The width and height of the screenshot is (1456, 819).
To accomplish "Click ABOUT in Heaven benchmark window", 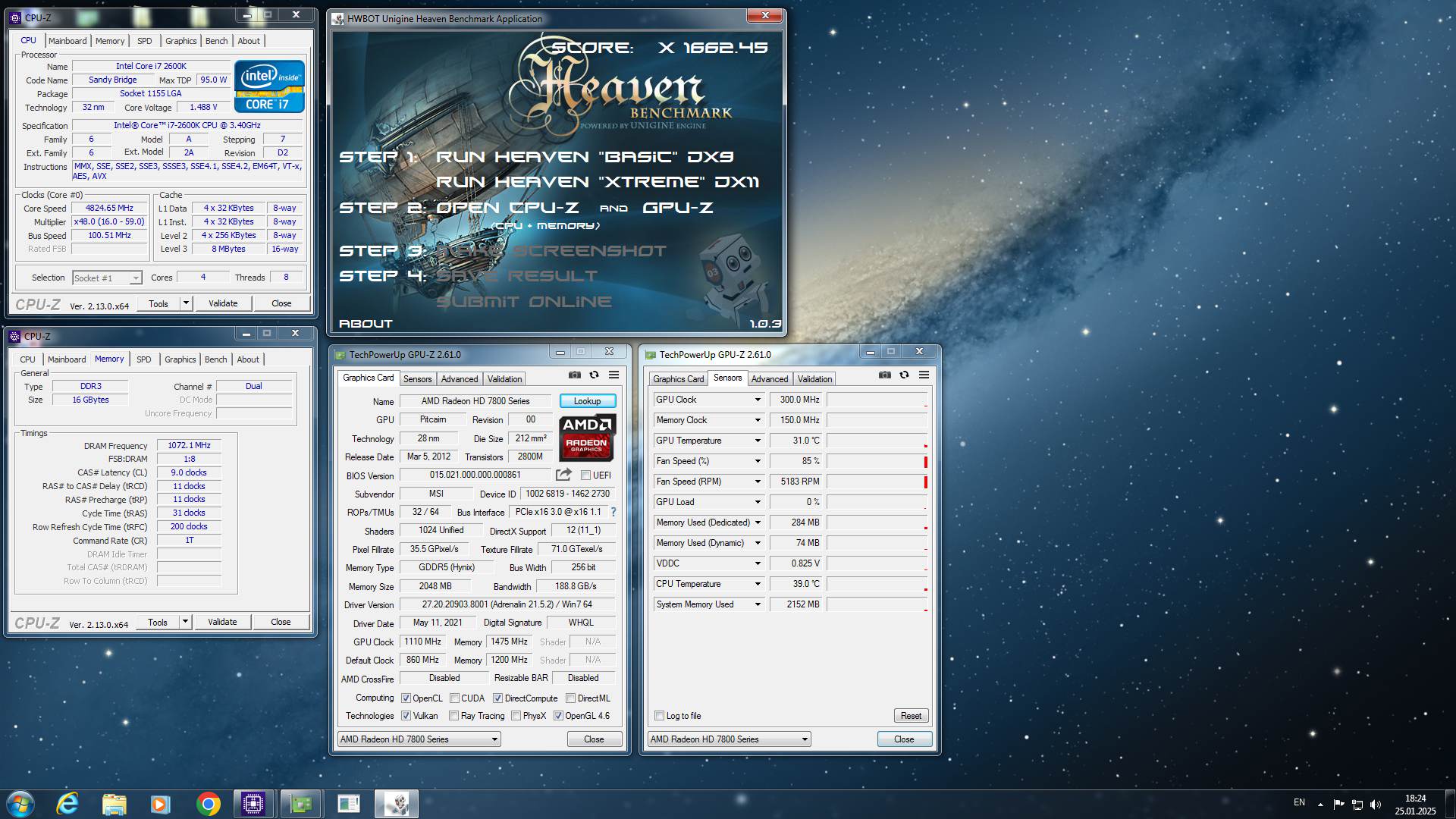I will coord(366,324).
